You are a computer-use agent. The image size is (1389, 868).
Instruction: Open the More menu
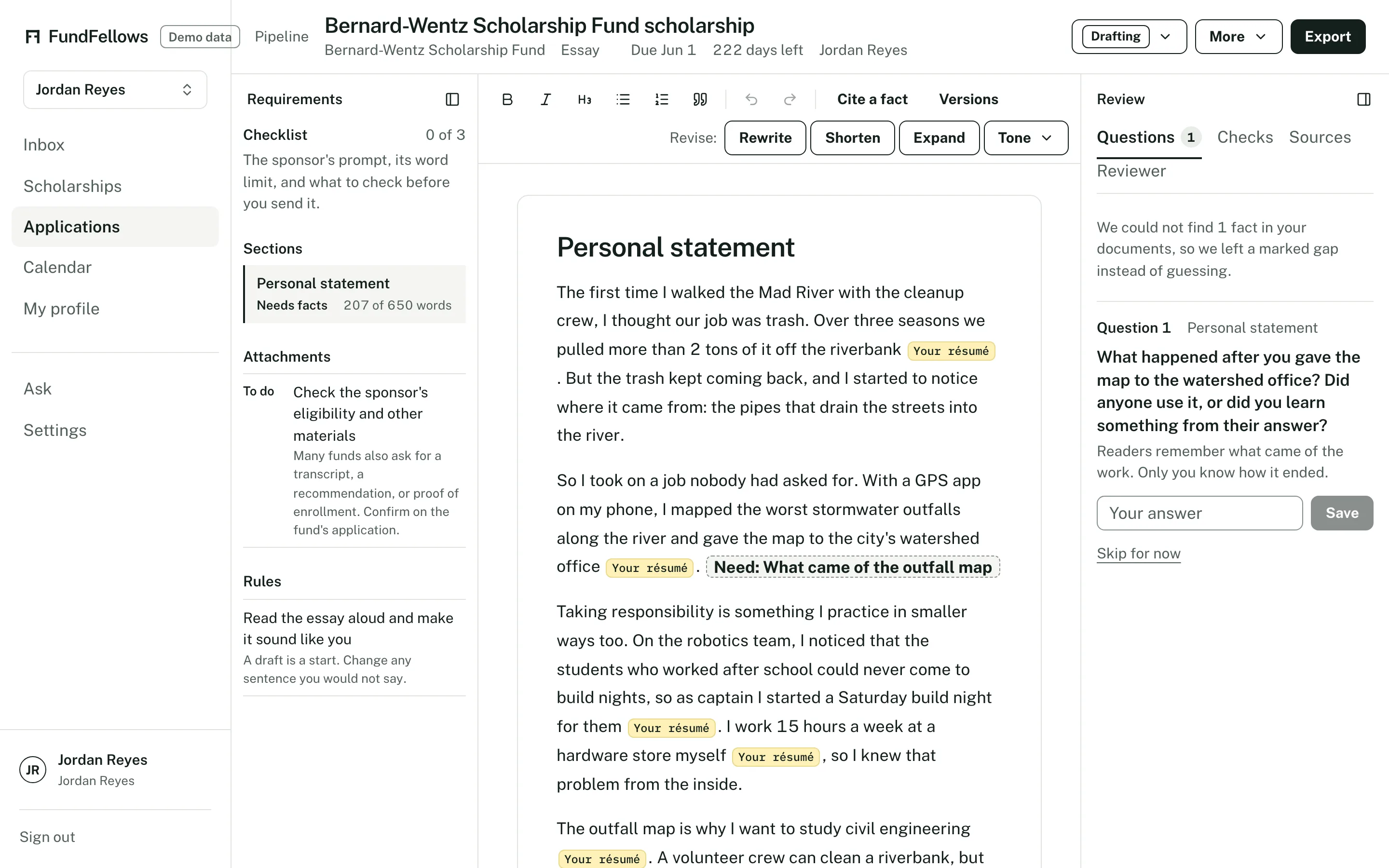coord(1238,37)
